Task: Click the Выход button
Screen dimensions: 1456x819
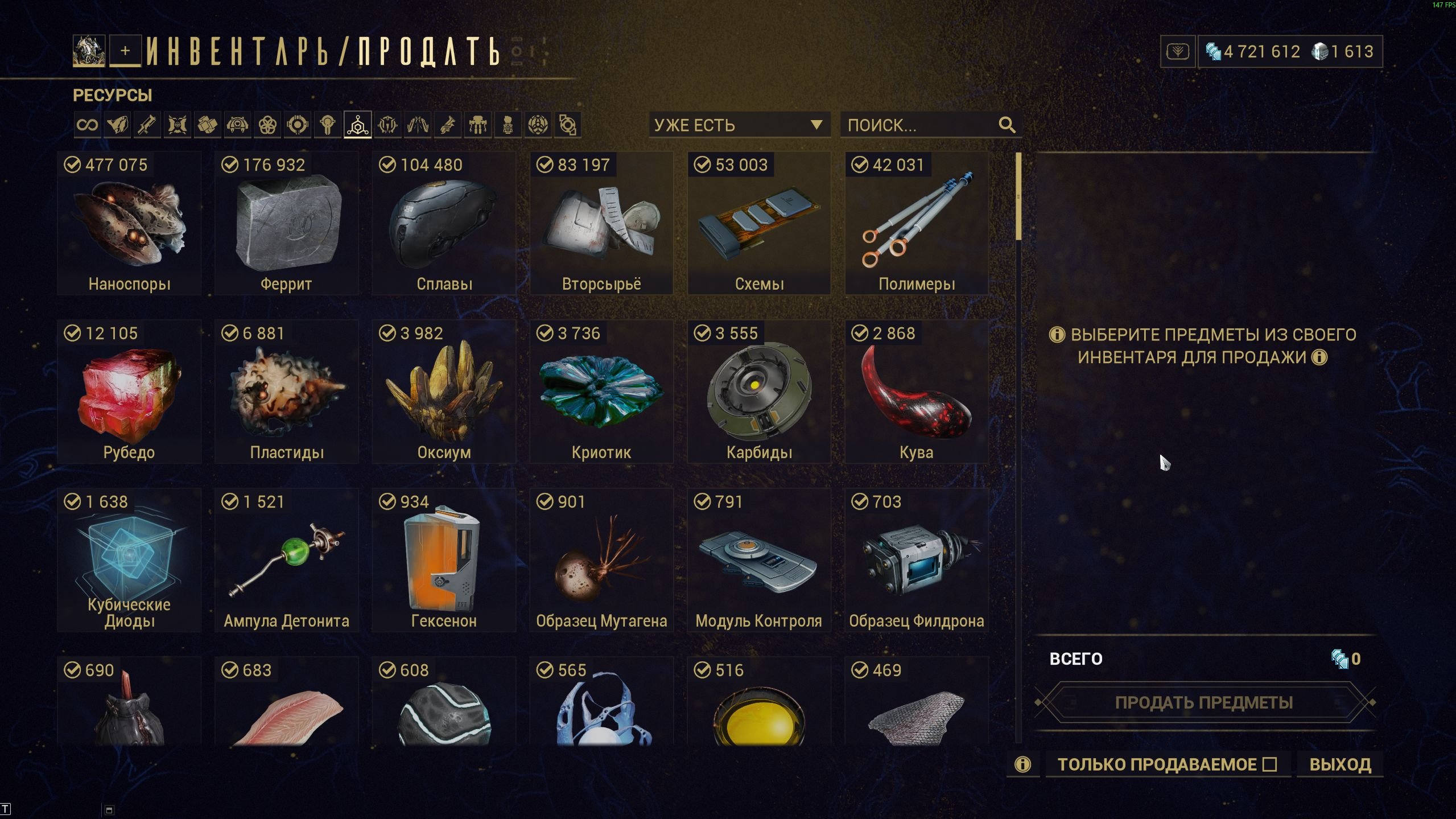Action: point(1340,764)
